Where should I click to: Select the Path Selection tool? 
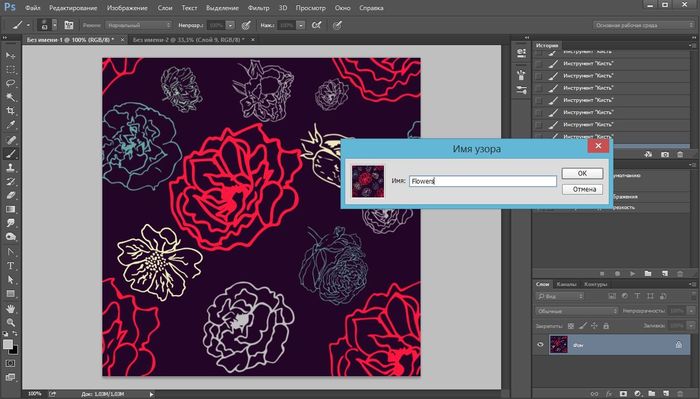tap(10, 280)
